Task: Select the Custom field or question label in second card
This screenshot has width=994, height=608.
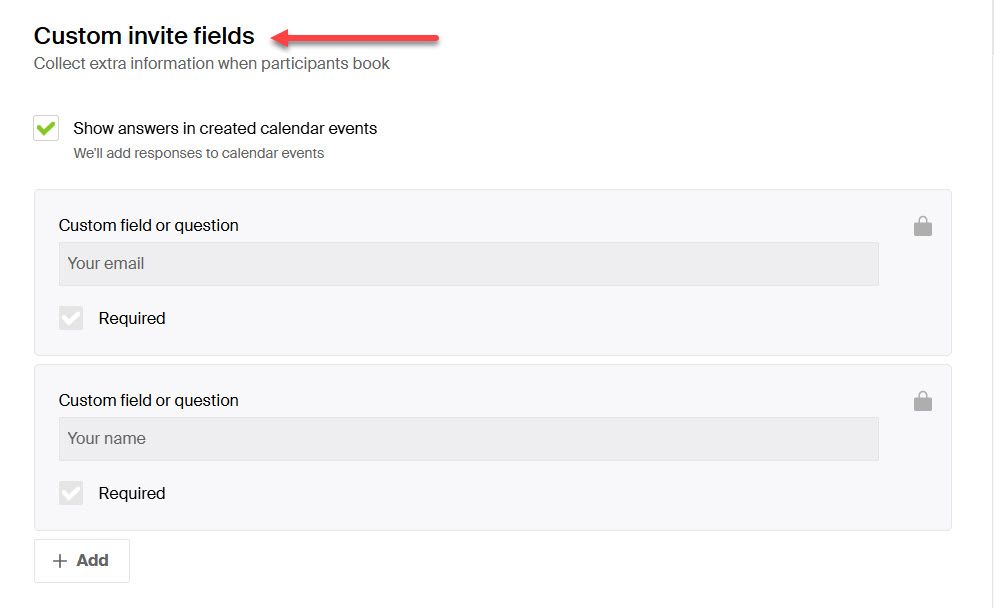Action: tap(148, 400)
